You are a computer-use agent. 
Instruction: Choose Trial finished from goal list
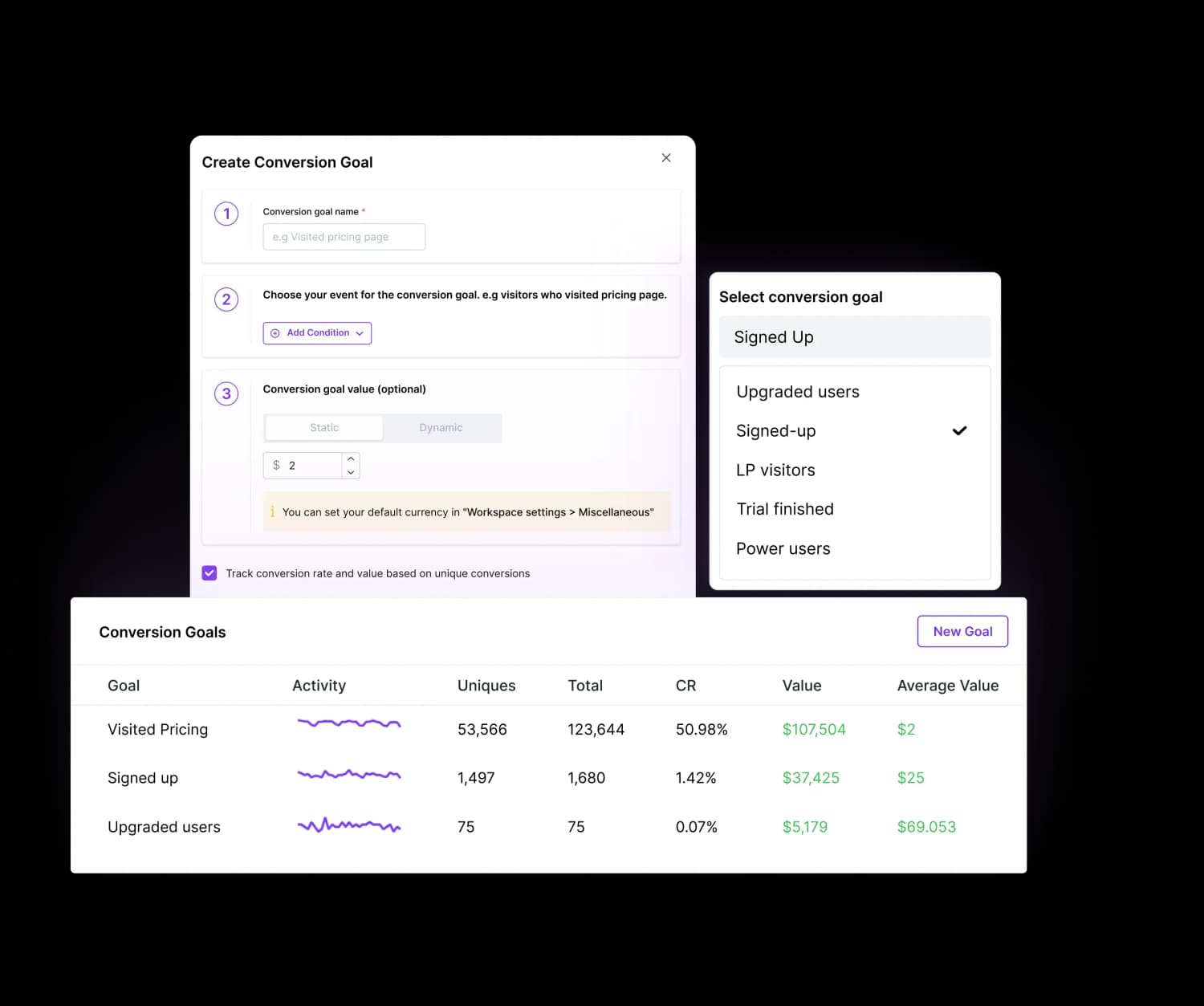tap(784, 509)
